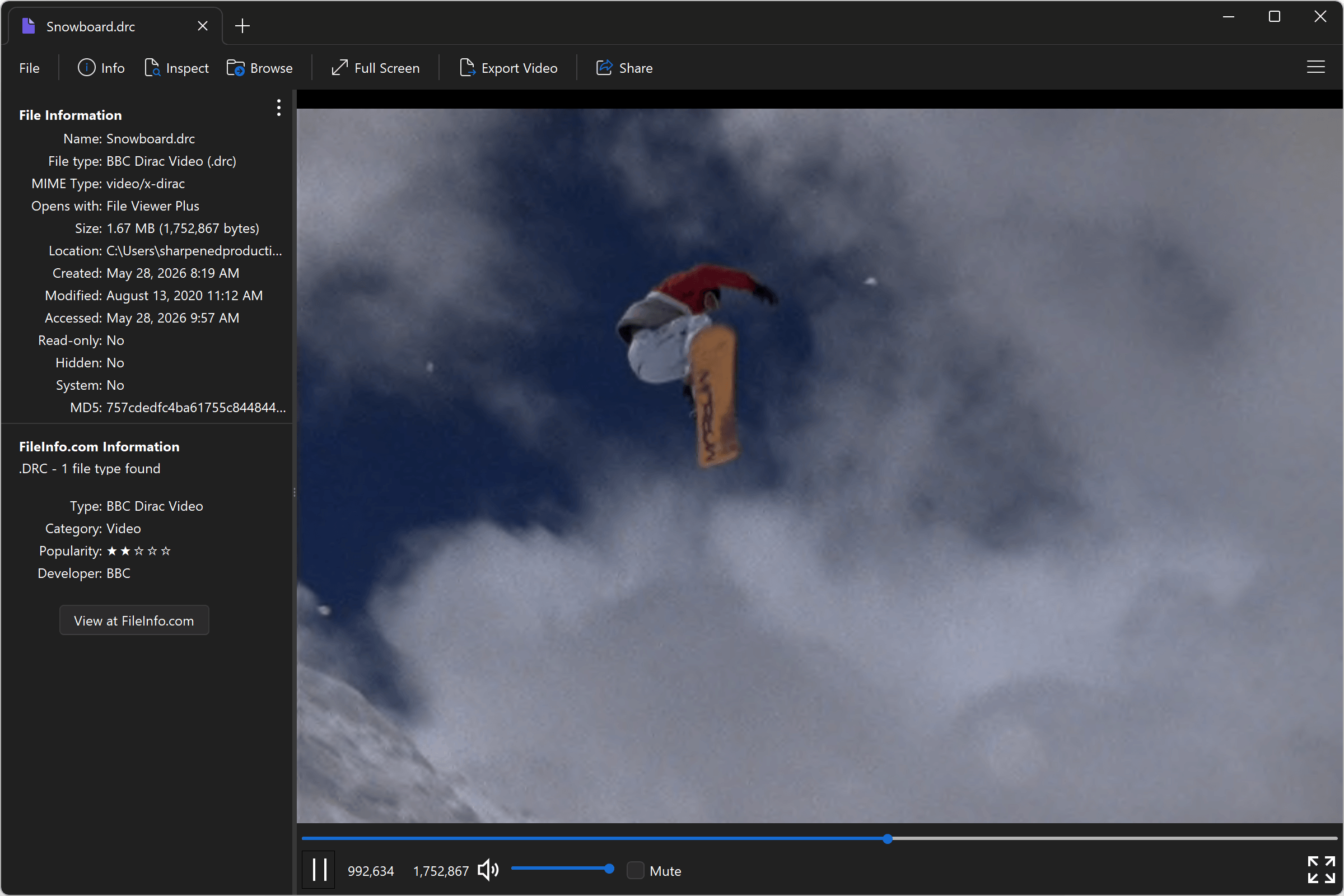Click the size value '1.67 MB (1,752,867 bytes)'
Screen dimensions: 1344x896
click(183, 228)
